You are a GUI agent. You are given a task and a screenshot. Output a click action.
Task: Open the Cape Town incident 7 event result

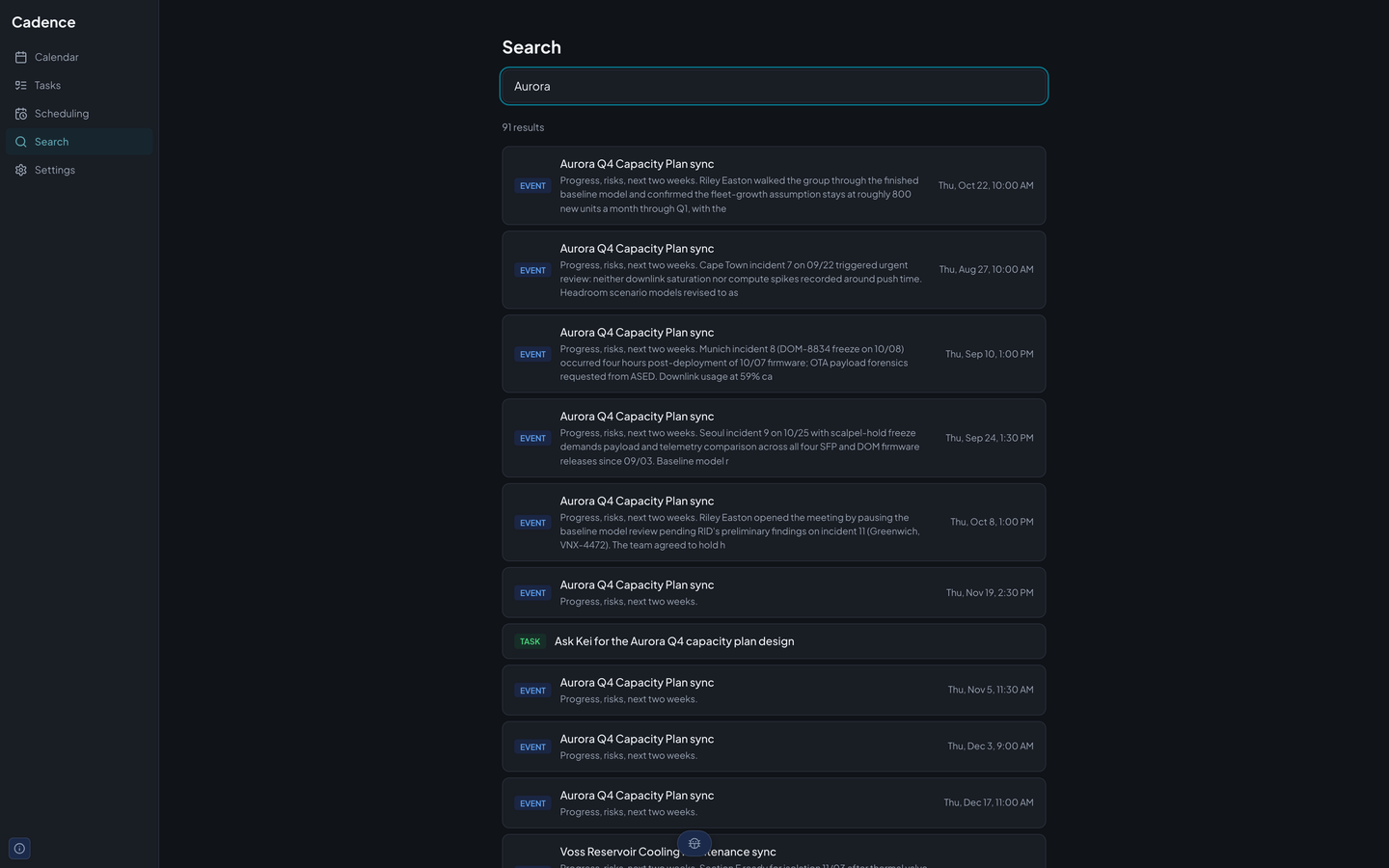[x=774, y=270]
